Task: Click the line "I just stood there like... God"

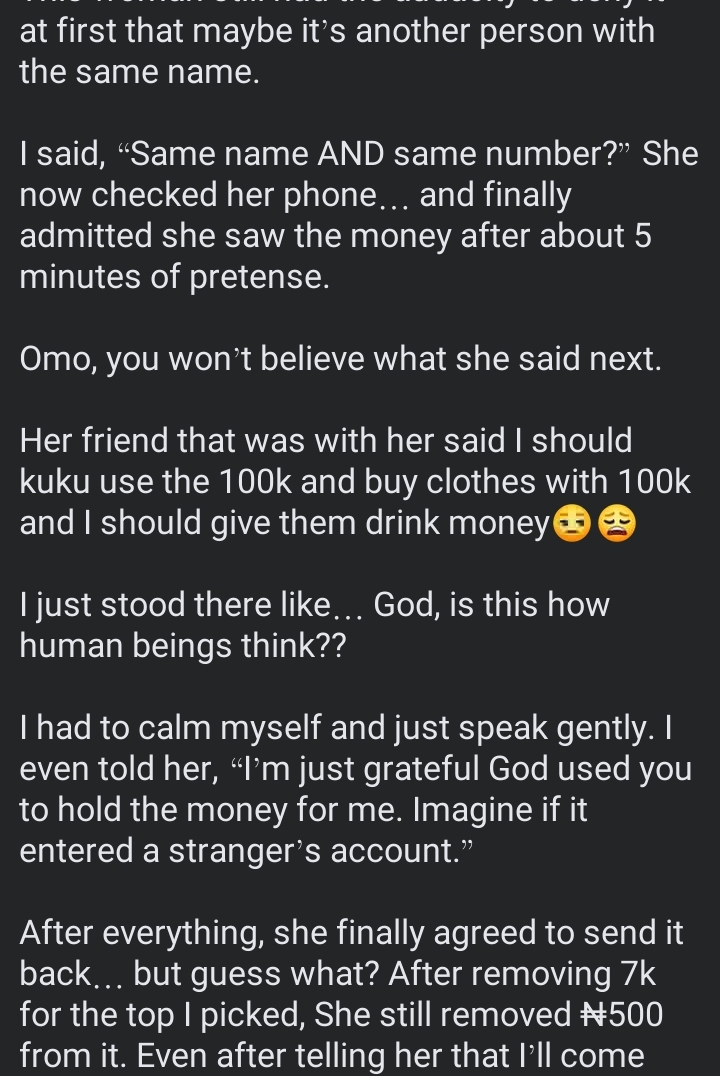Action: (x=314, y=605)
